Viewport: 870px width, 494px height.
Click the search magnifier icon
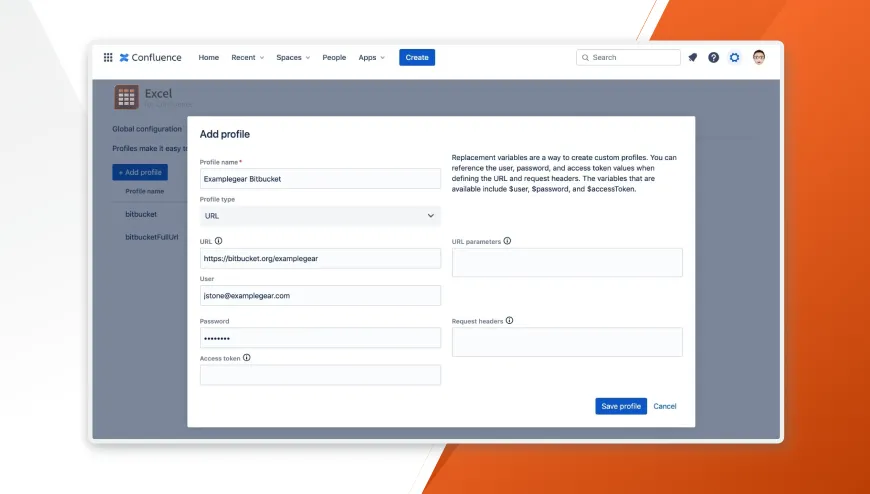click(585, 57)
